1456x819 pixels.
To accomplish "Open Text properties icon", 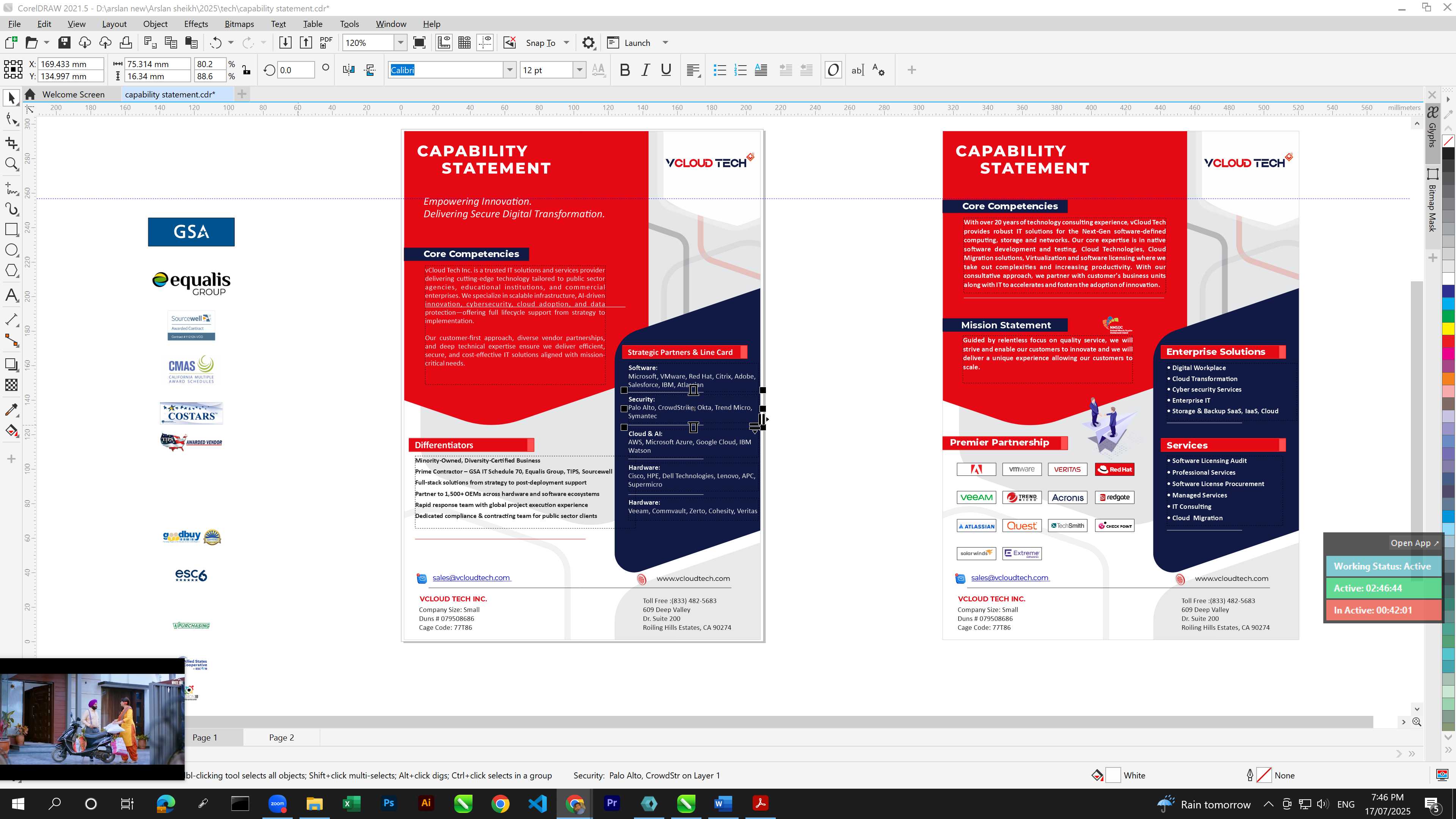I will (x=879, y=70).
